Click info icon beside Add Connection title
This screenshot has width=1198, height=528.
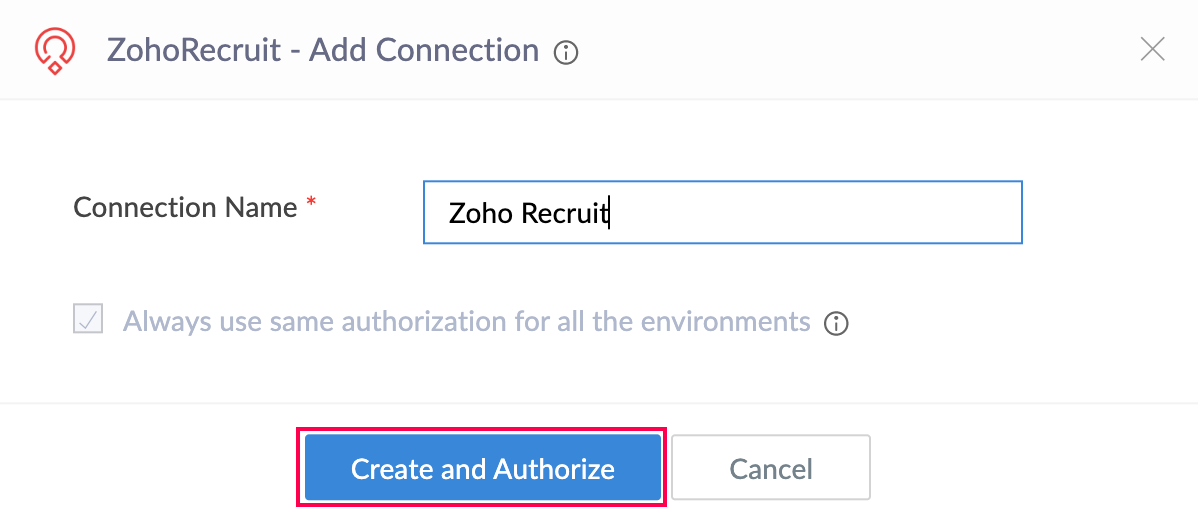pyautogui.click(x=566, y=52)
